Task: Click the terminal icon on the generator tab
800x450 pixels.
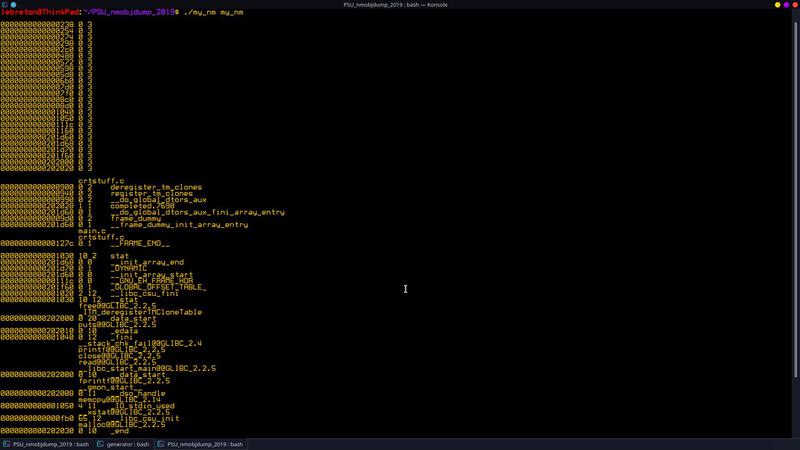Action: pyautogui.click(x=101, y=444)
